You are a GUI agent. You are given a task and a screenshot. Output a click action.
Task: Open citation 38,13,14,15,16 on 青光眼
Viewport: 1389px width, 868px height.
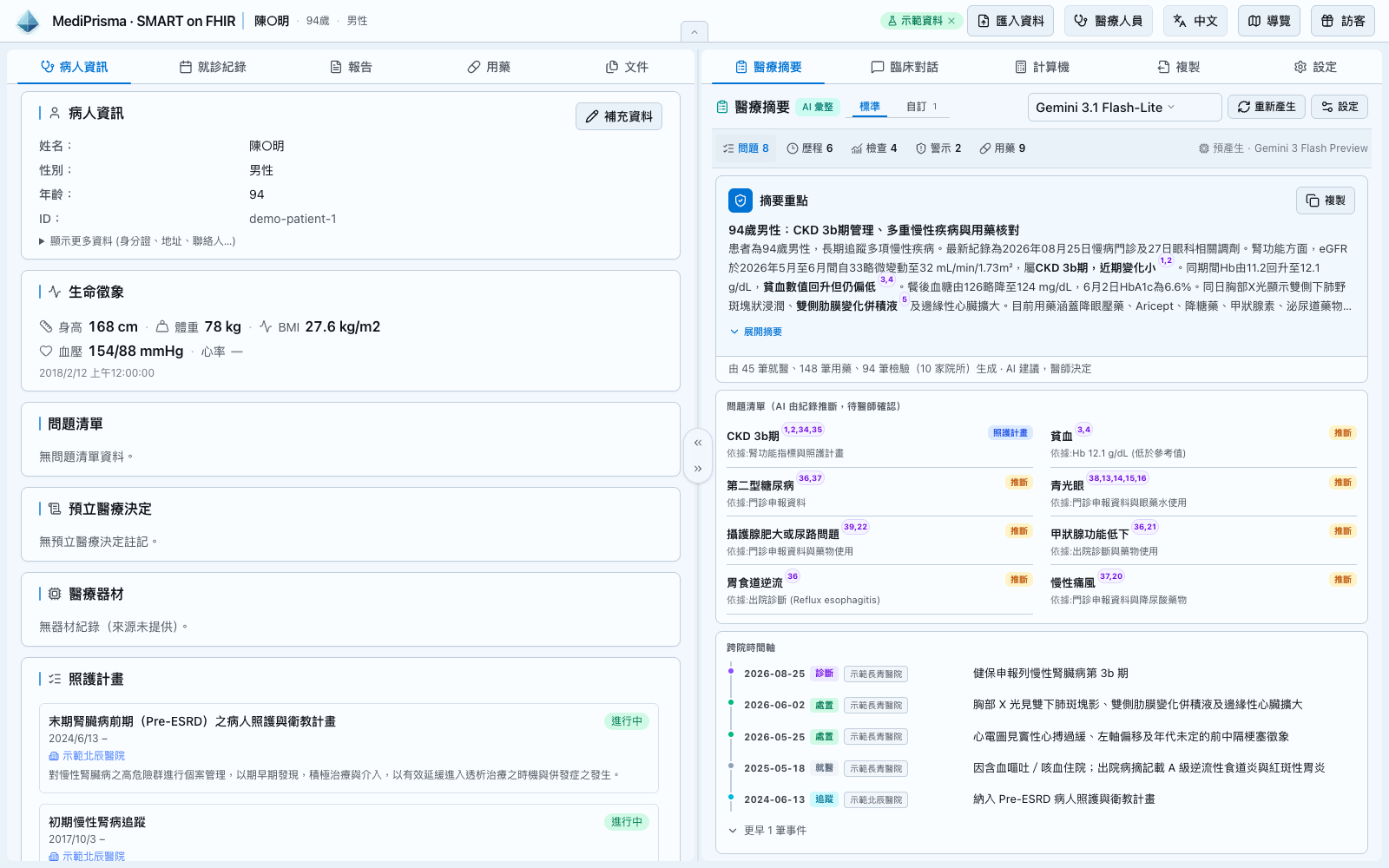point(1117,478)
